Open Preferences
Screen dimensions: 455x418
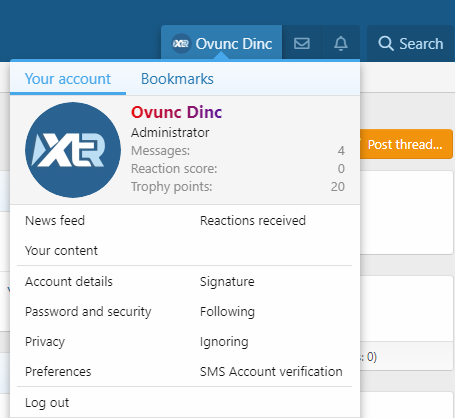click(x=58, y=372)
